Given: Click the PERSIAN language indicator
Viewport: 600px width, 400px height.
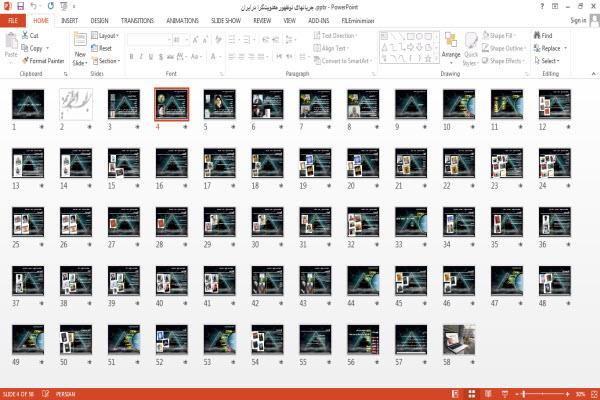Looking at the screenshot, I should point(65,394).
